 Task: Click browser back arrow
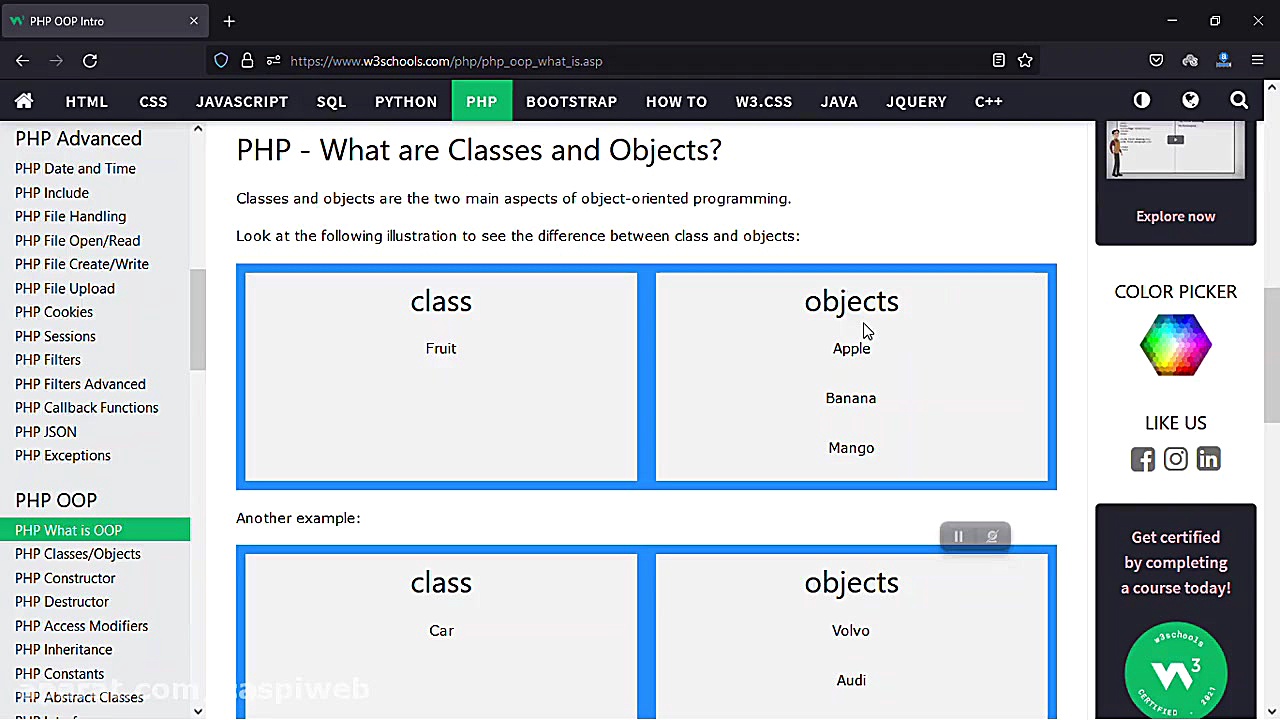[x=22, y=61]
